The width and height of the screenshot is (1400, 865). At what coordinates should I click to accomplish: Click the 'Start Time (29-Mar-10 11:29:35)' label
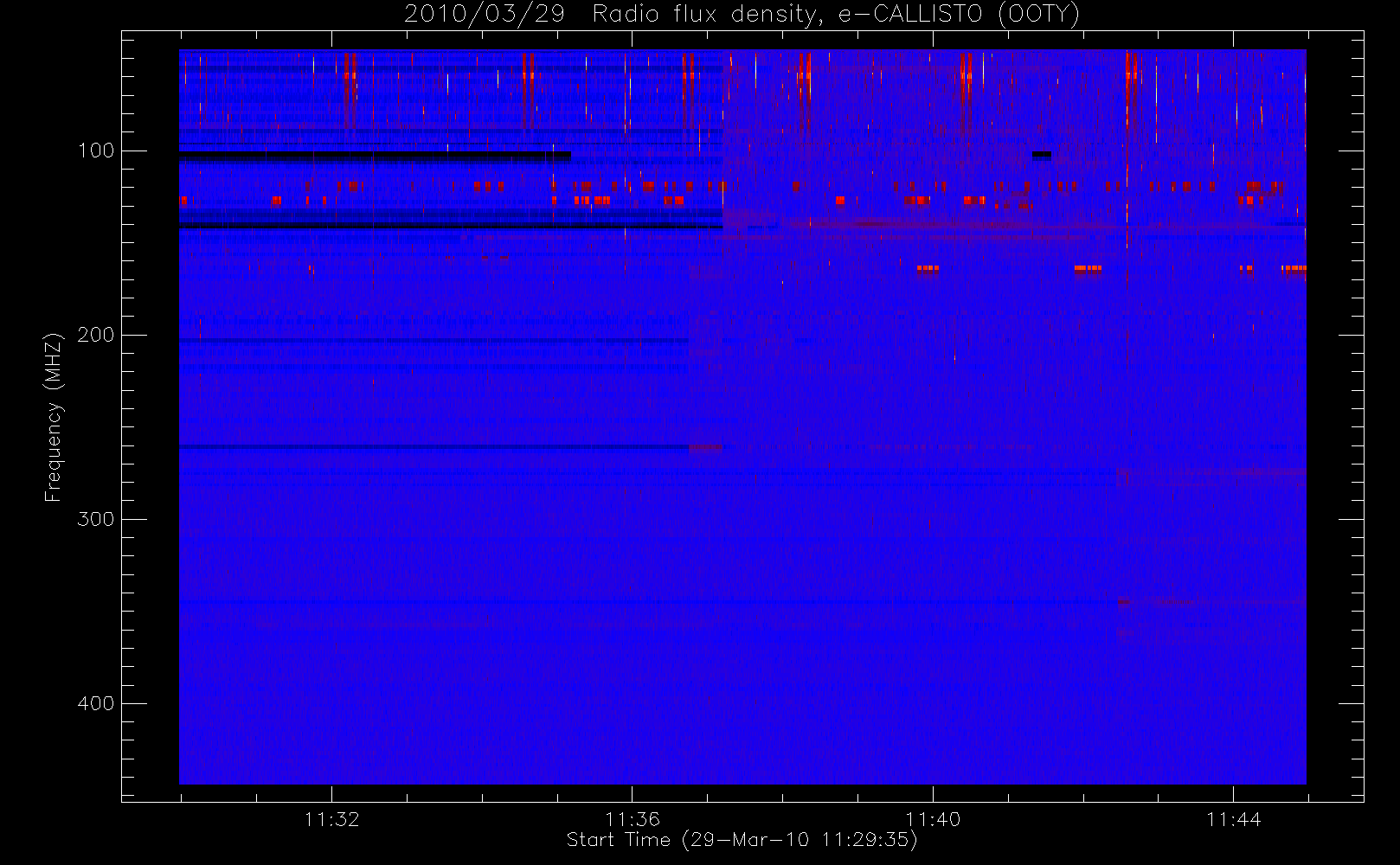[x=742, y=840]
